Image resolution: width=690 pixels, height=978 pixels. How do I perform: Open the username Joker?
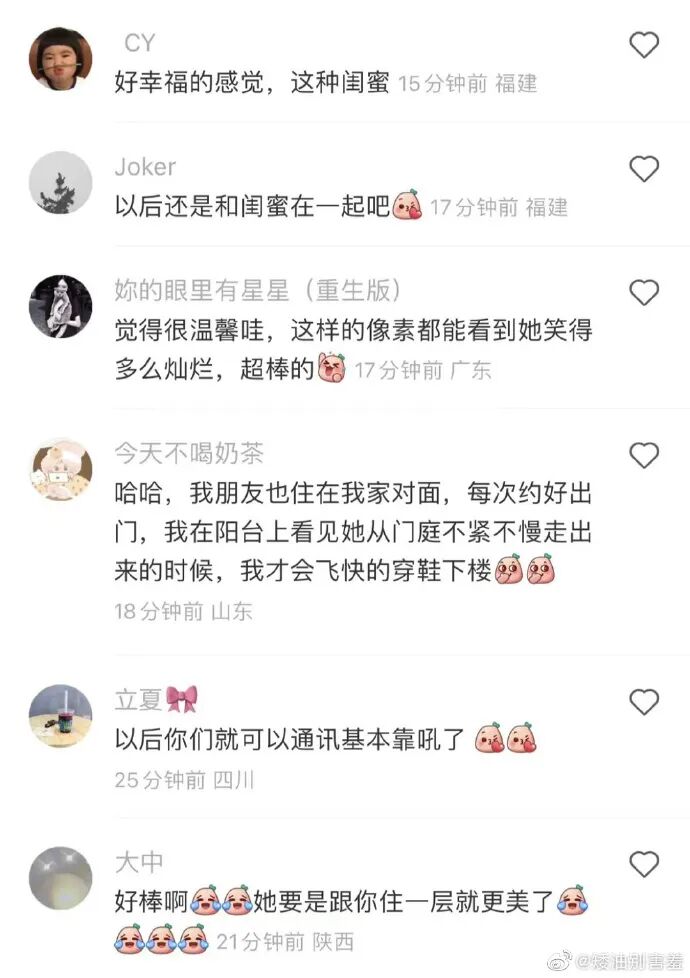point(145,167)
